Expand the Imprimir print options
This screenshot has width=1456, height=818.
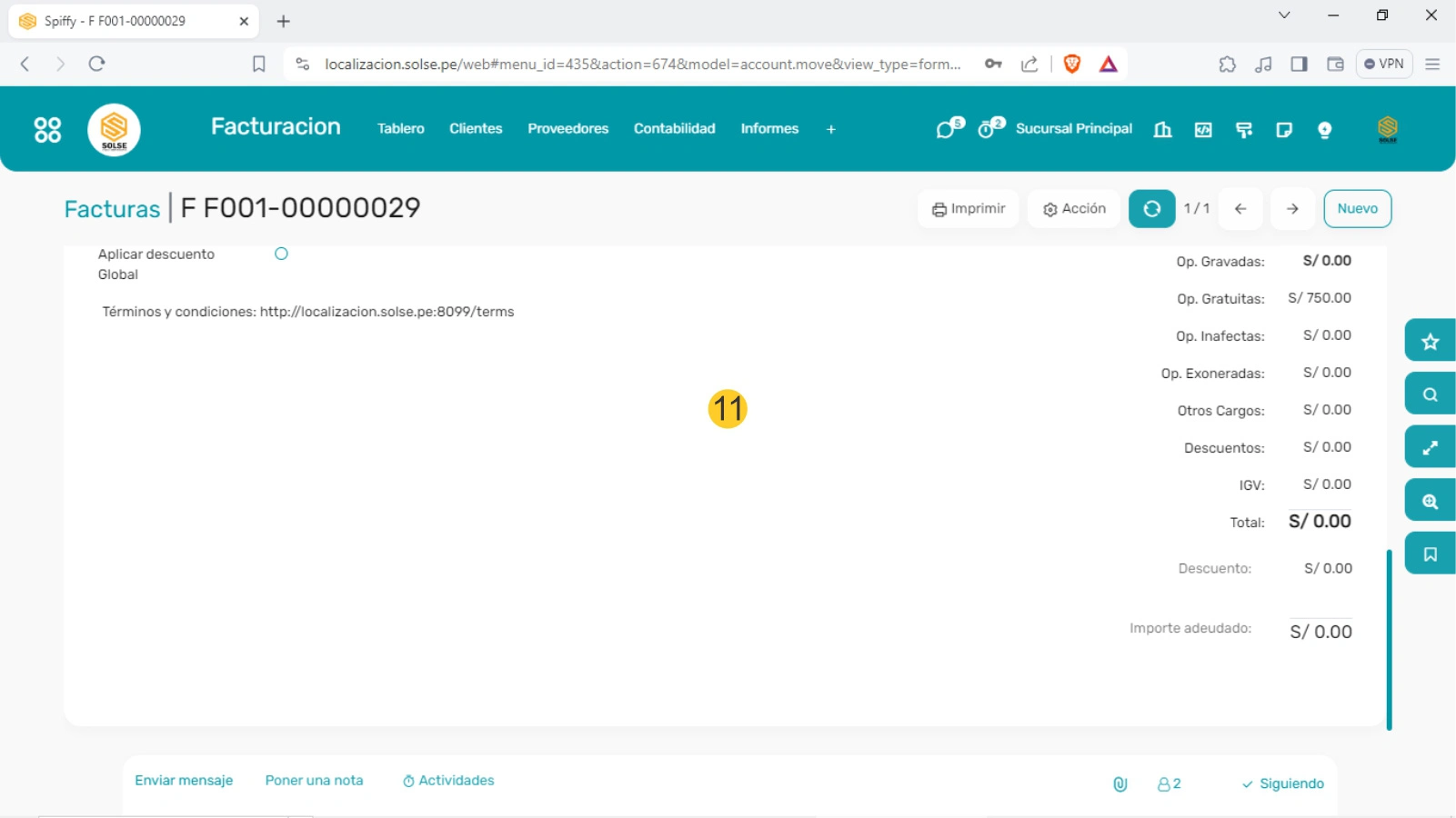969,209
